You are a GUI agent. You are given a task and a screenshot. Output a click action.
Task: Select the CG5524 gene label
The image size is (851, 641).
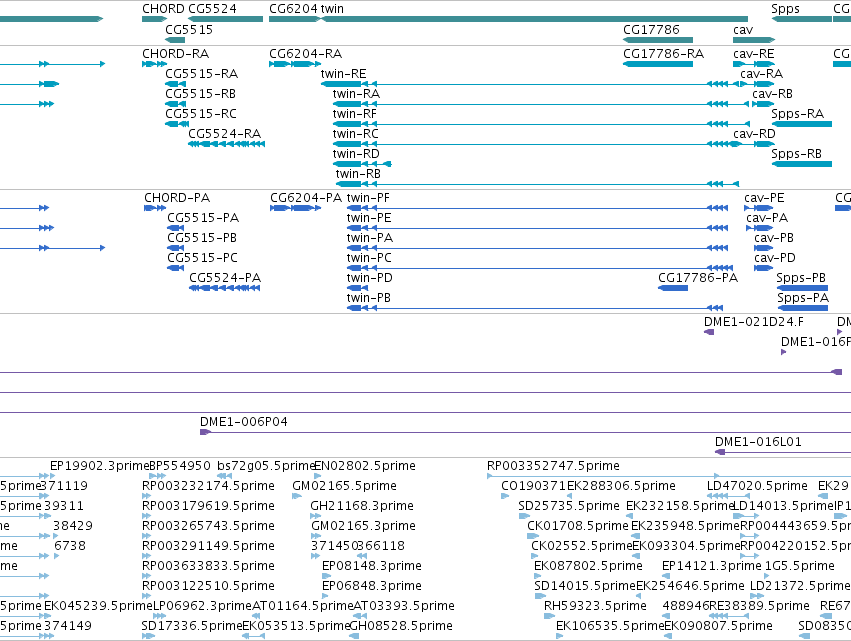[x=212, y=9]
